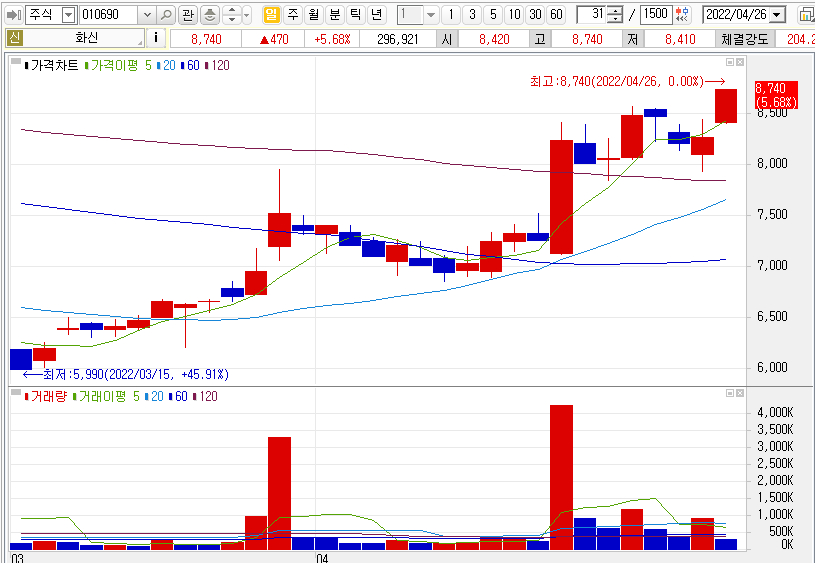Choose the 1 interval button
Image resolution: width=815 pixels, height=563 pixels.
pos(451,15)
